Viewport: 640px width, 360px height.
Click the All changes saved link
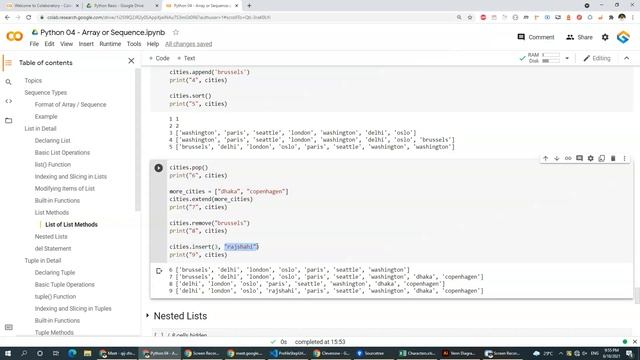pos(189,44)
